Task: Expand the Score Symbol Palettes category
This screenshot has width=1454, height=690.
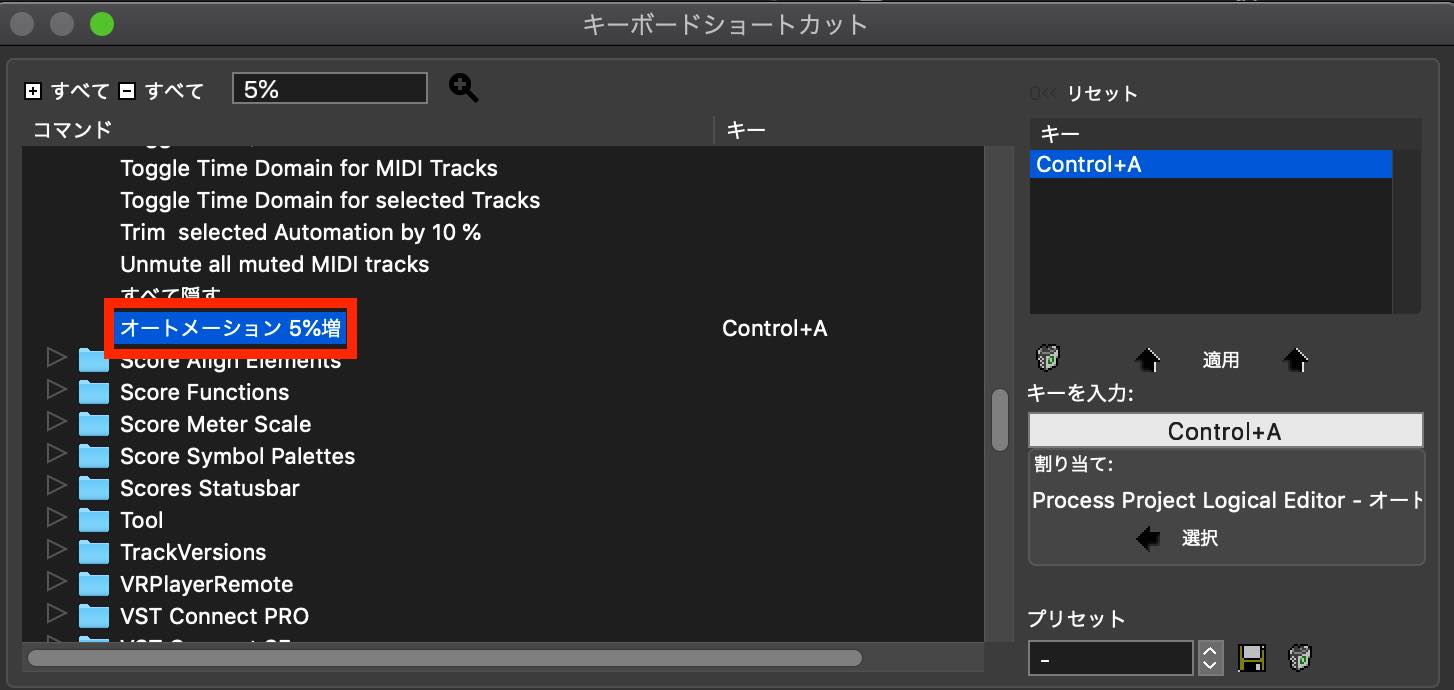Action: click(56, 455)
